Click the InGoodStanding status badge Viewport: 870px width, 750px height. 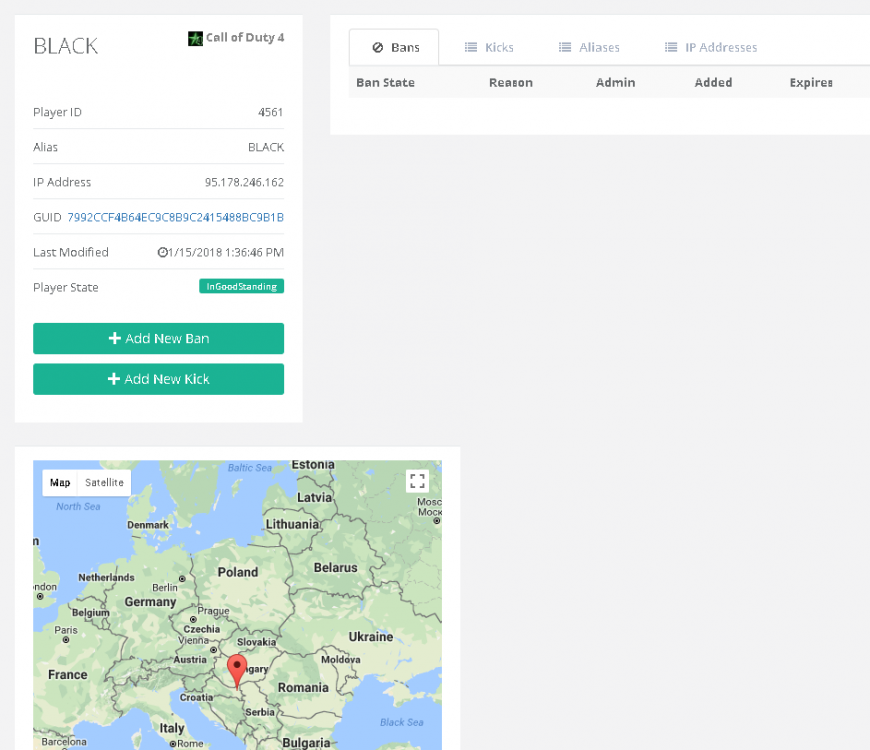coord(241,287)
